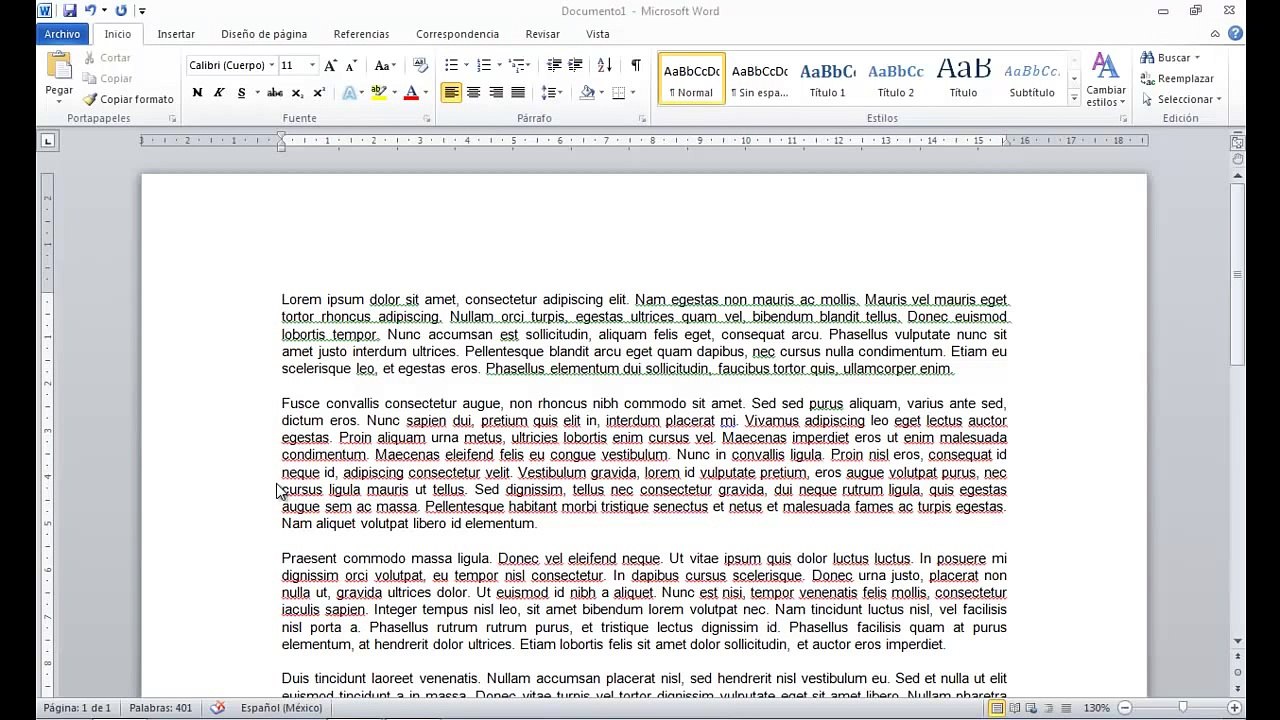Viewport: 1280px width, 720px height.
Task: Toggle right text alignment
Action: coord(496,93)
